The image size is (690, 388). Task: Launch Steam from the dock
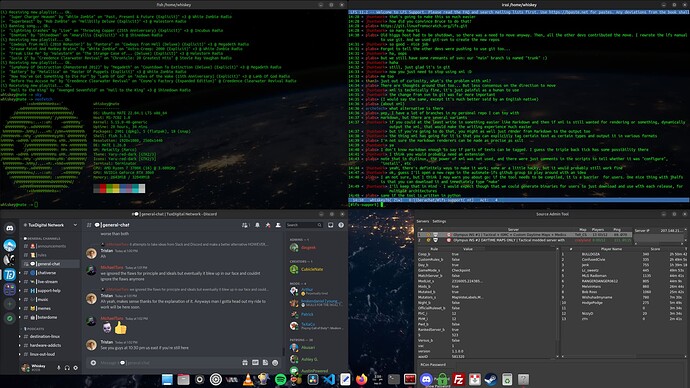491,379
